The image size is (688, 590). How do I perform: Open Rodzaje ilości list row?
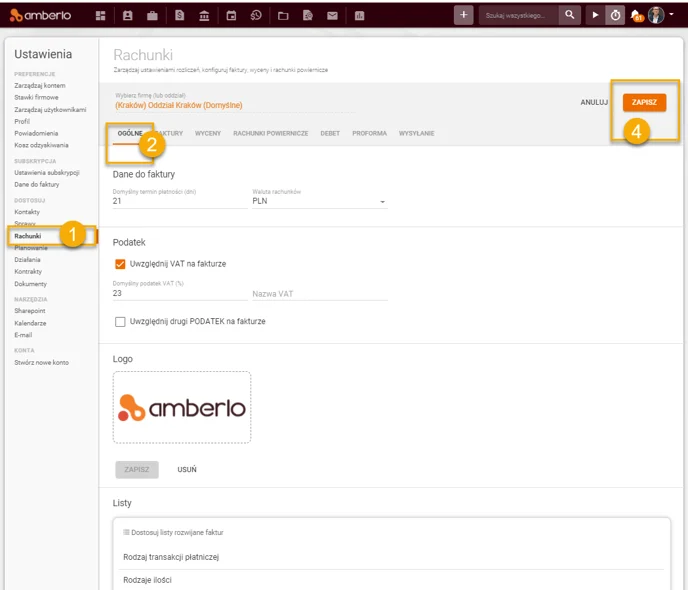[x=391, y=580]
